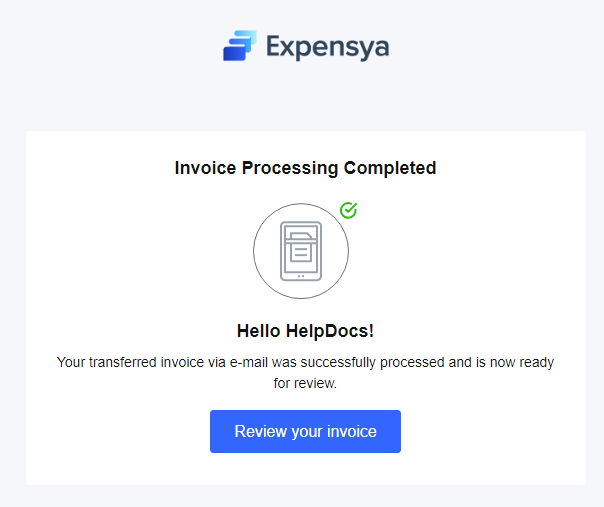Viewport: 604px width, 507px height.
Task: Click the 'for review.' text line
Action: [x=305, y=382]
